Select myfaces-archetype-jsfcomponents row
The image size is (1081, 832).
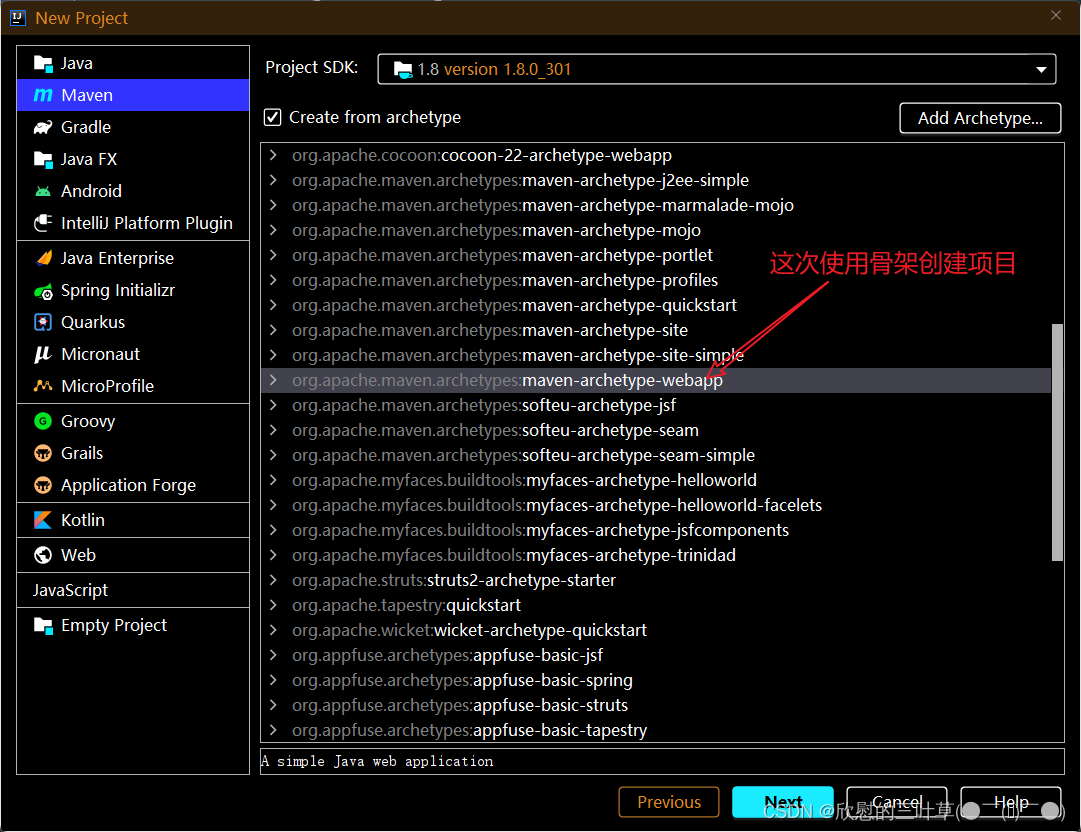(656, 530)
